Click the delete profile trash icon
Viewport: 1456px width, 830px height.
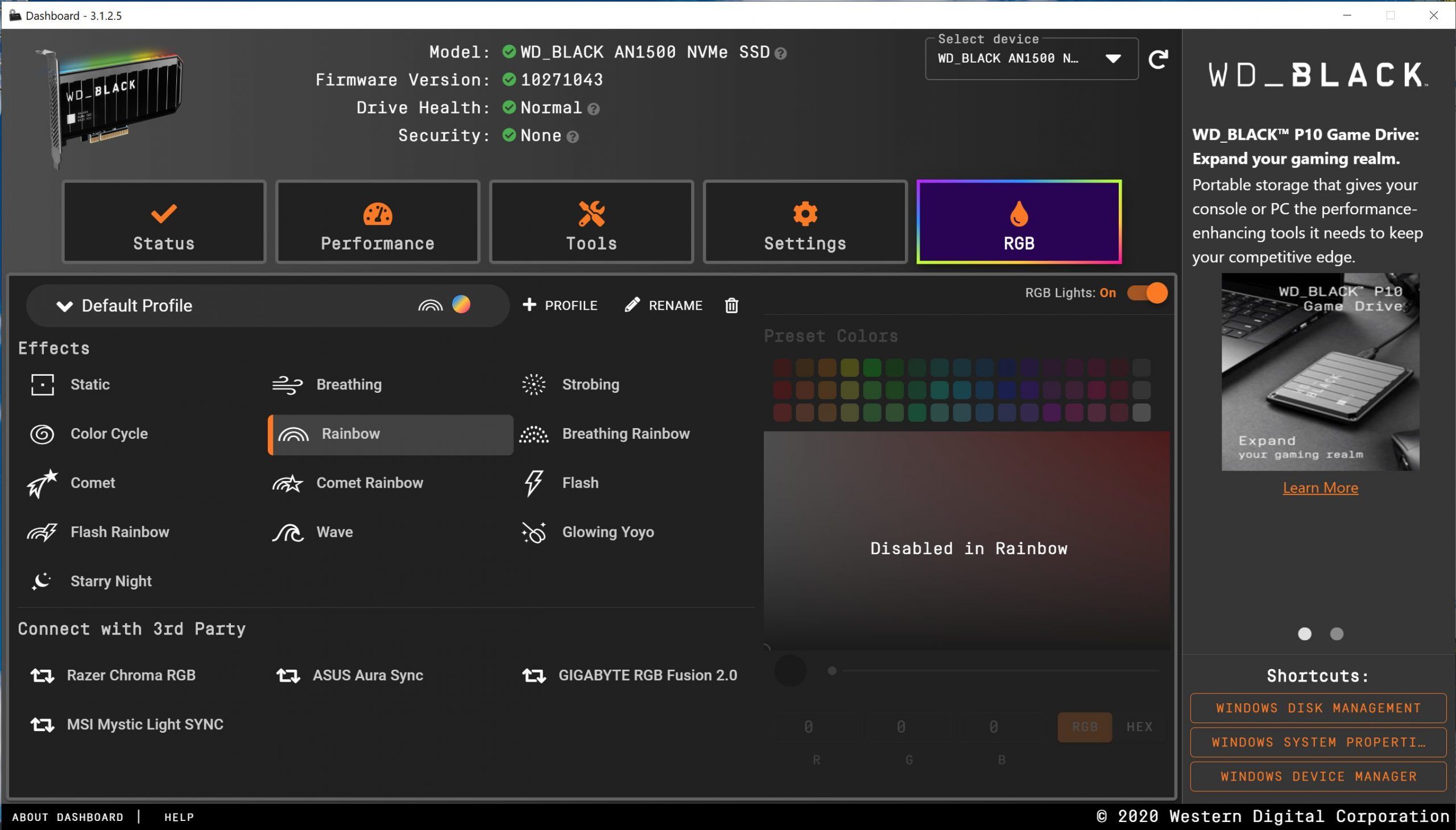pos(731,305)
